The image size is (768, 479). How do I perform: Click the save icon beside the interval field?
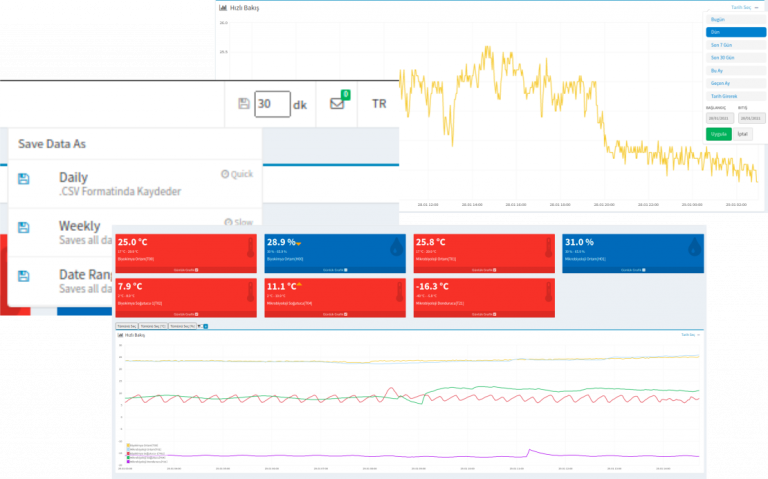pos(244,103)
